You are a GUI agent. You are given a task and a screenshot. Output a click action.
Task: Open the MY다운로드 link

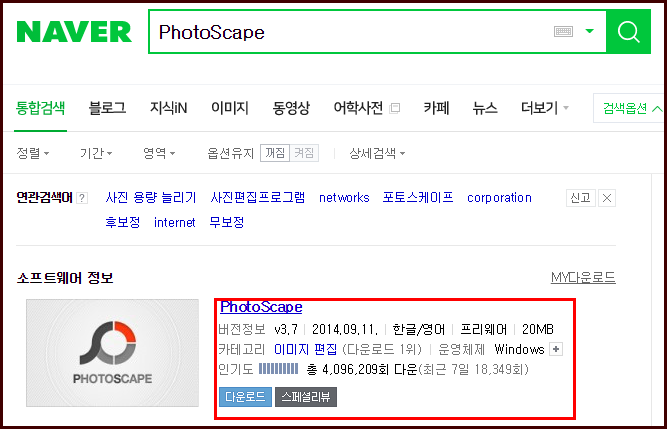583,278
